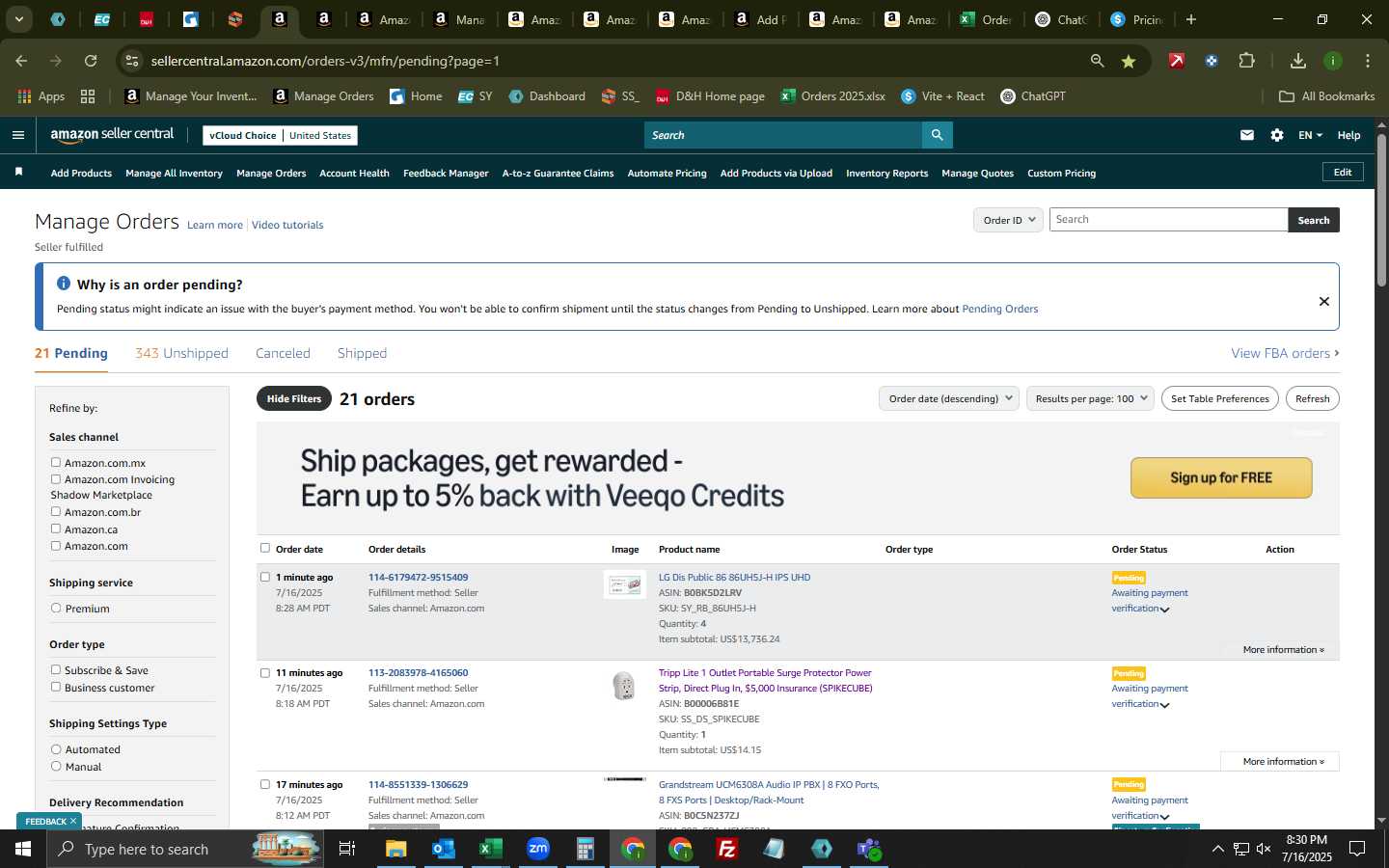Open the browser tab search dropdown arrow
This screenshot has height=868, width=1389.
[18, 19]
